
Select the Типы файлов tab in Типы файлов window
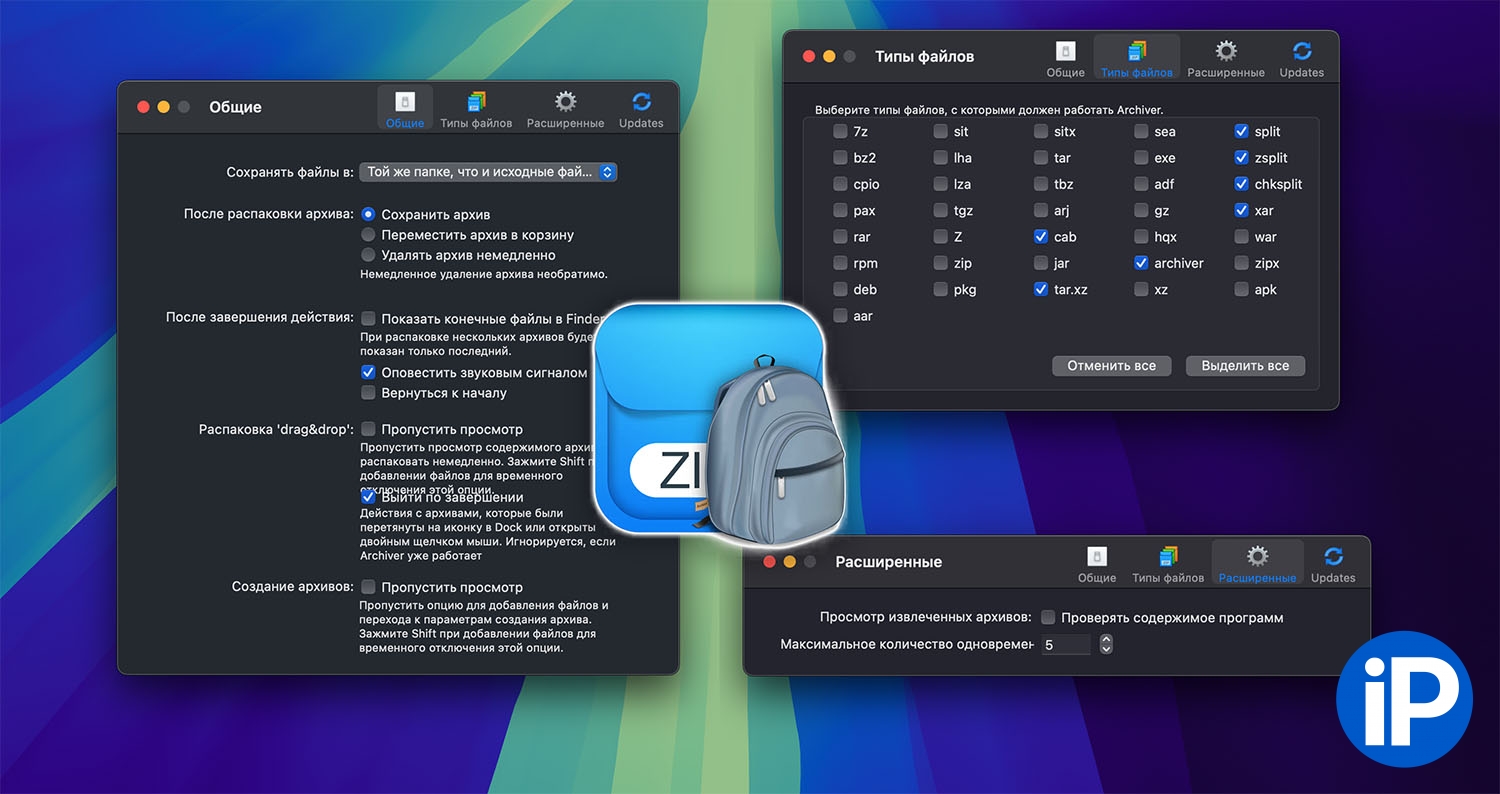click(x=1136, y=57)
